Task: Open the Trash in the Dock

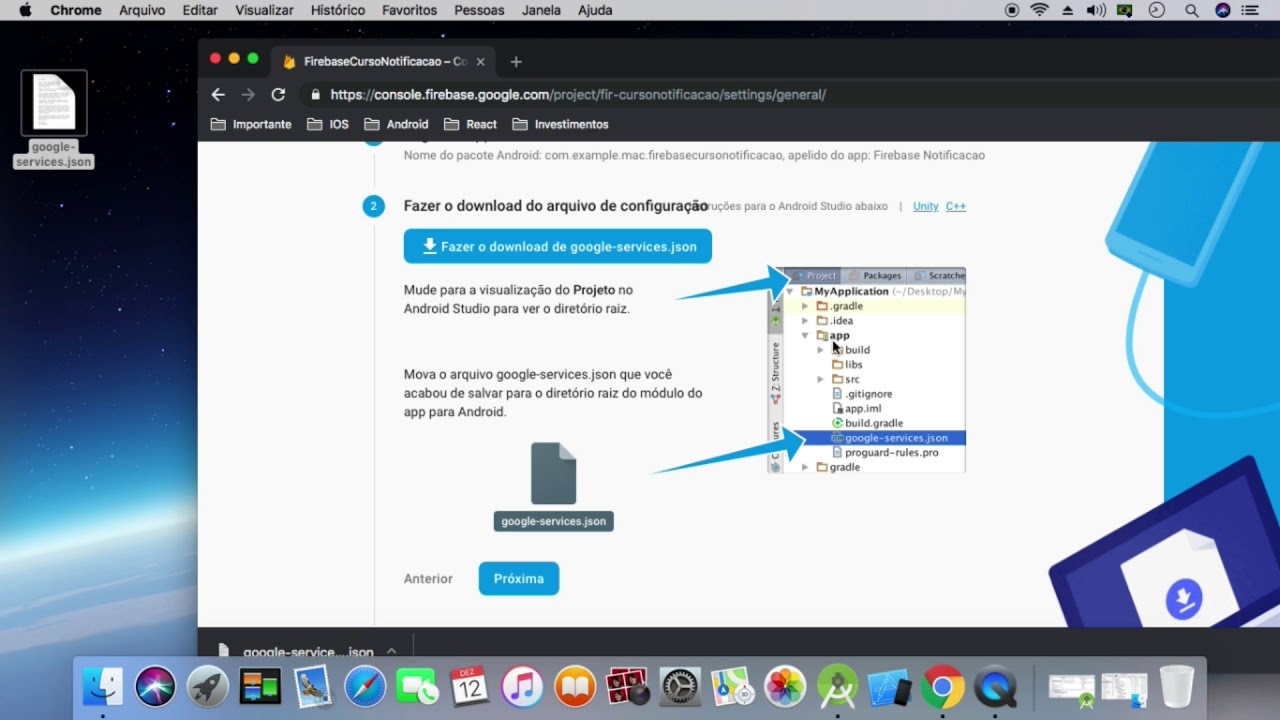Action: tap(1177, 687)
